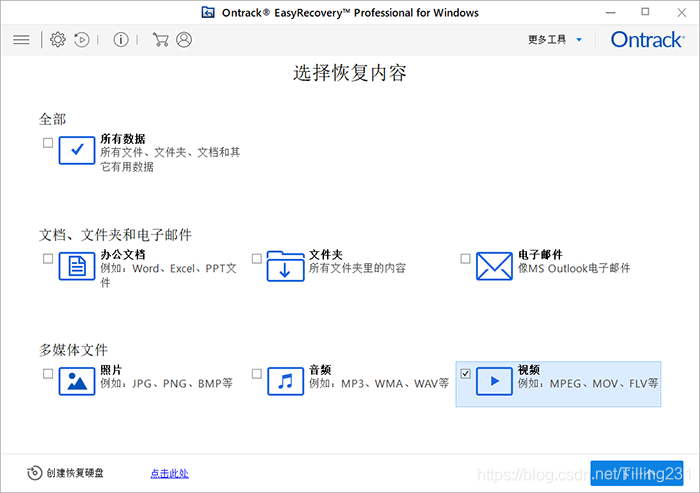Click description 所有文件夹里的内容
700x493 pixels.
(358, 268)
